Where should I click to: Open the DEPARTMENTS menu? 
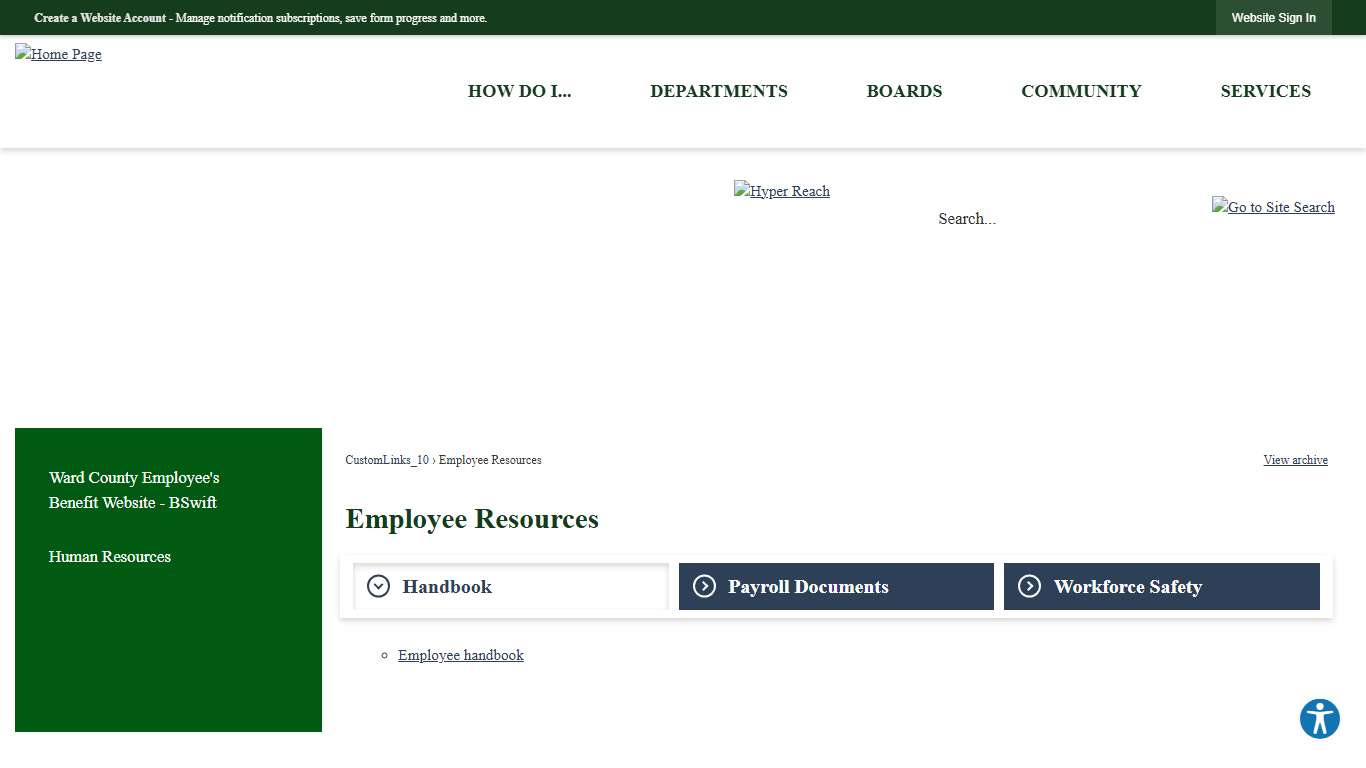pyautogui.click(x=718, y=91)
